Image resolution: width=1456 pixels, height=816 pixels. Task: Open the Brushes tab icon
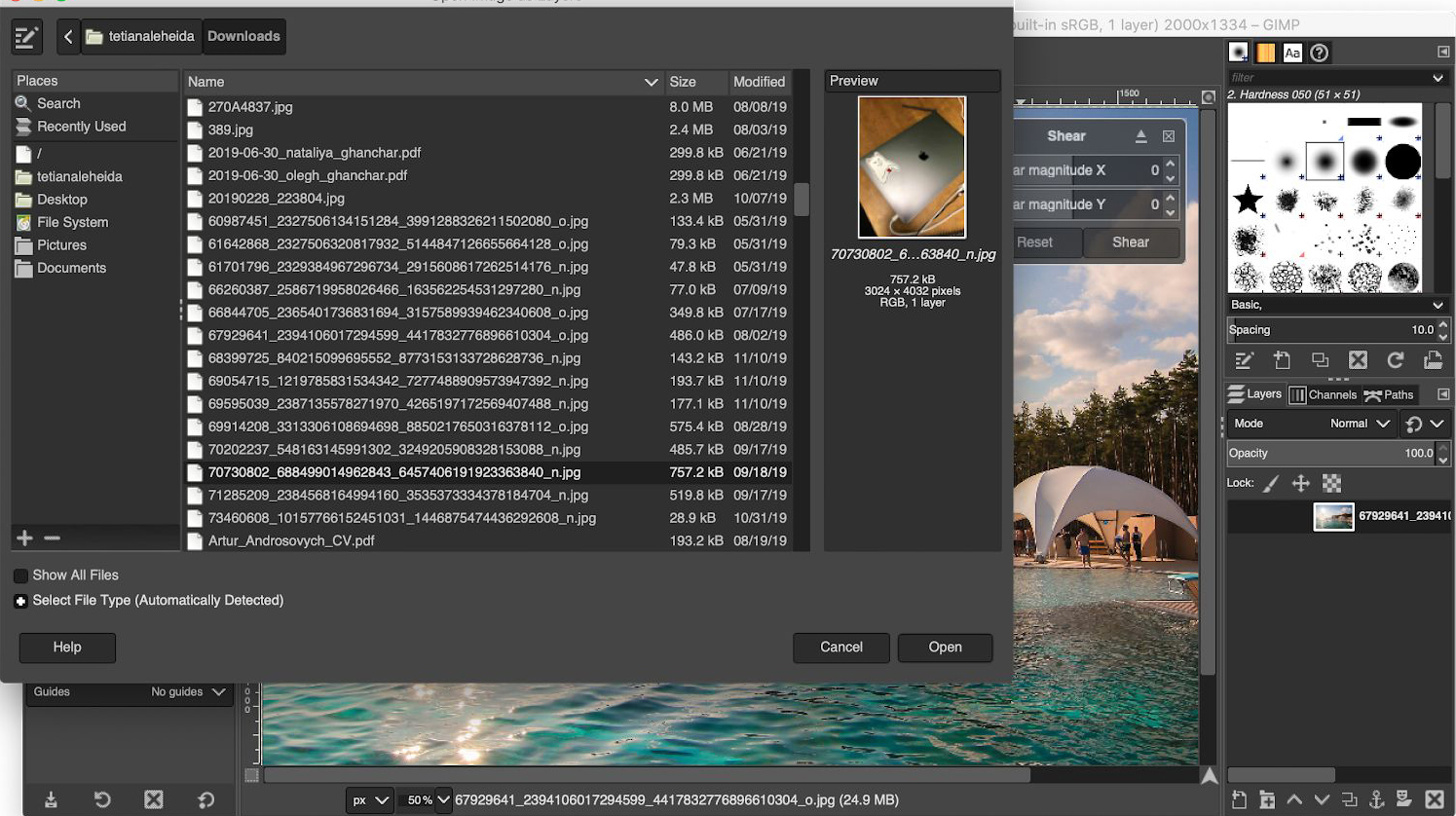tap(1238, 53)
